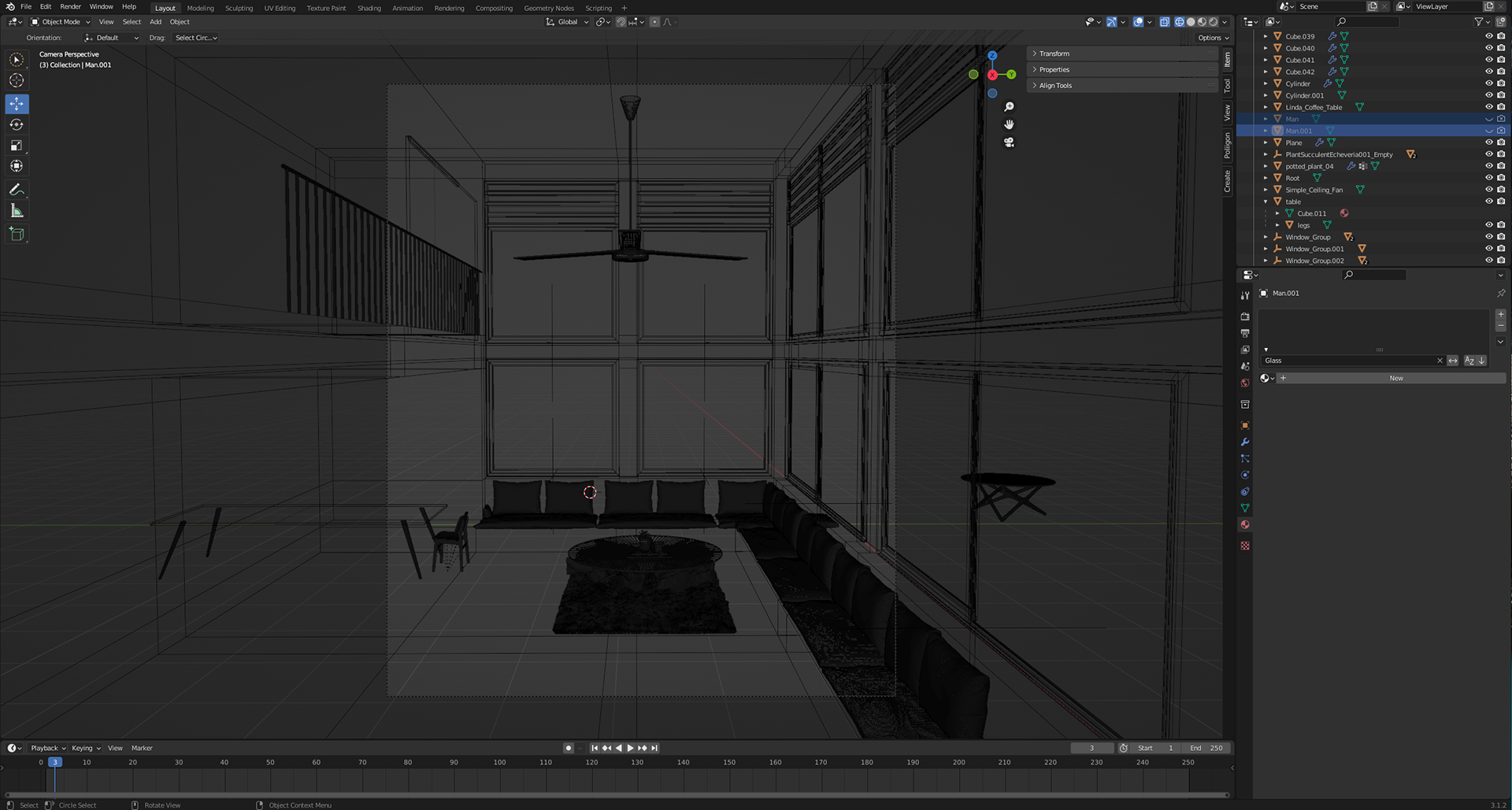Pick the Select Box tool

(x=17, y=60)
